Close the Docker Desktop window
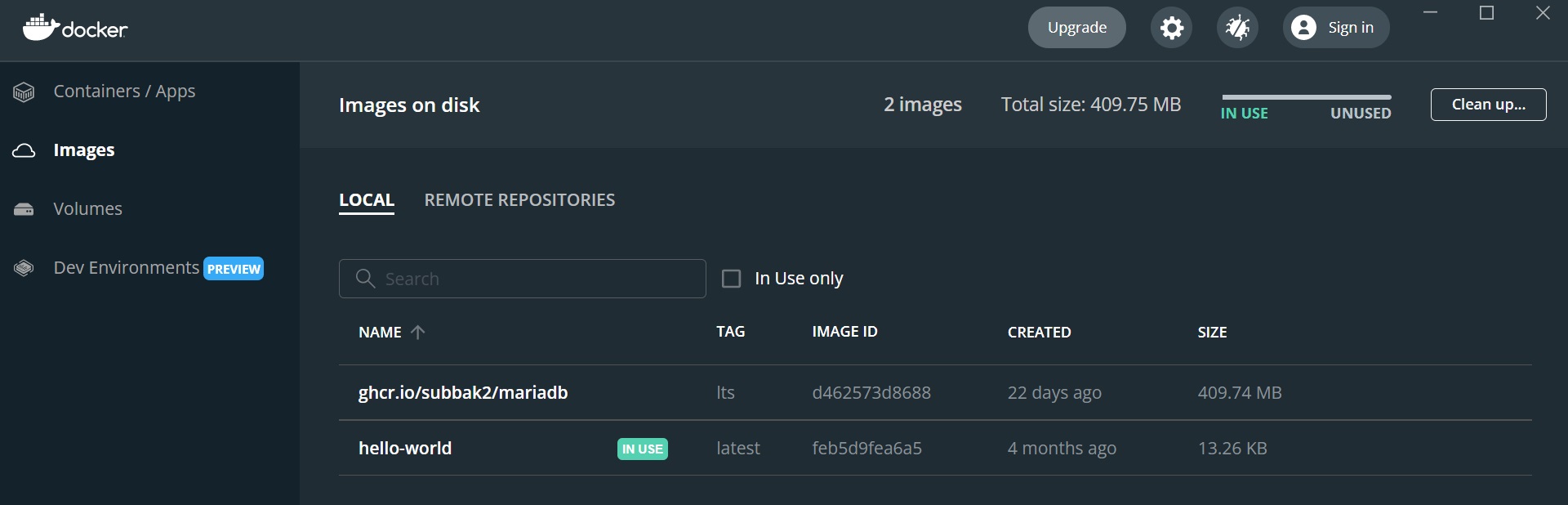1568x505 pixels. click(1543, 12)
